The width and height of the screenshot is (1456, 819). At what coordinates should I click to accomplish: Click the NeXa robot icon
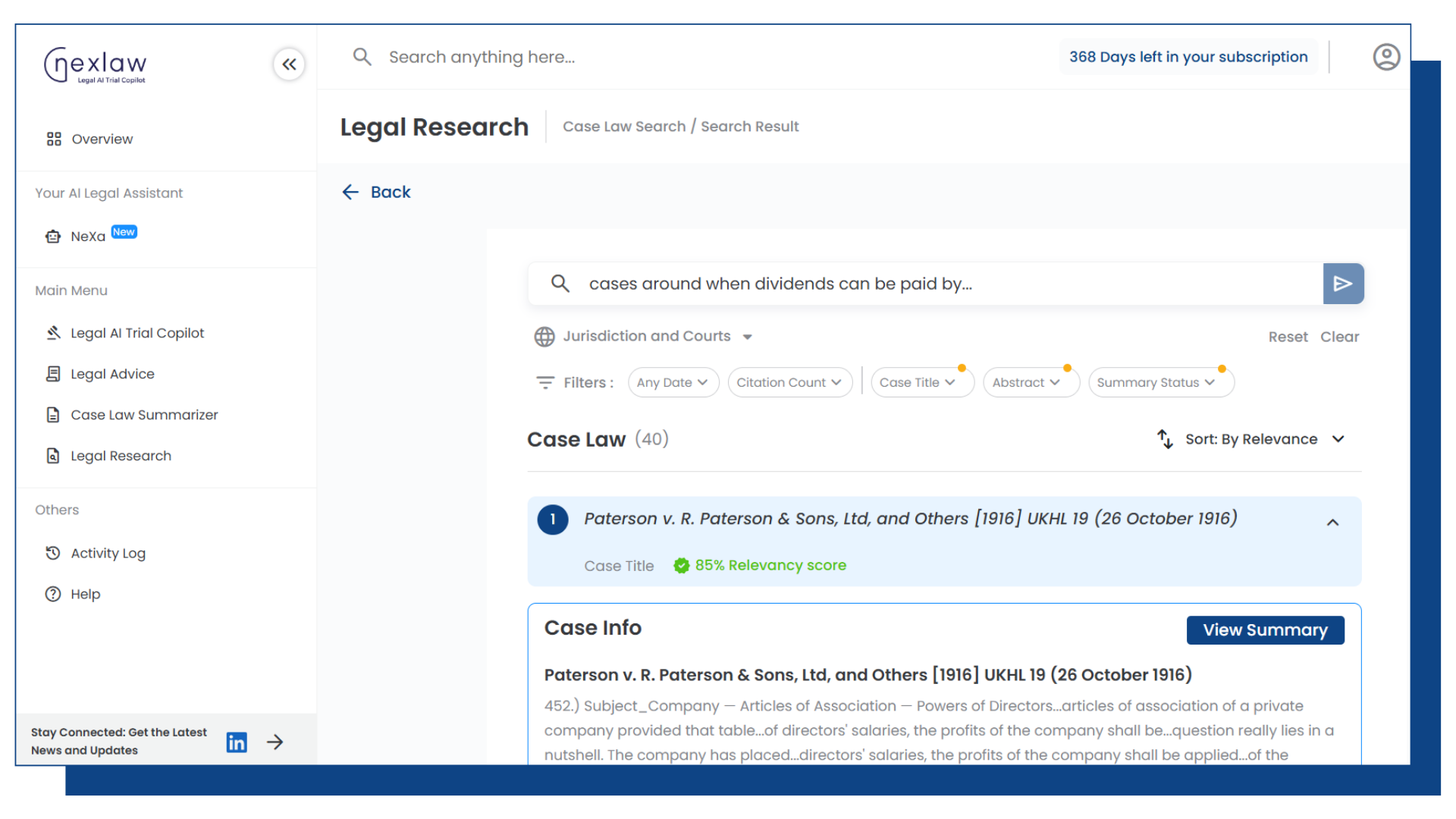(53, 237)
